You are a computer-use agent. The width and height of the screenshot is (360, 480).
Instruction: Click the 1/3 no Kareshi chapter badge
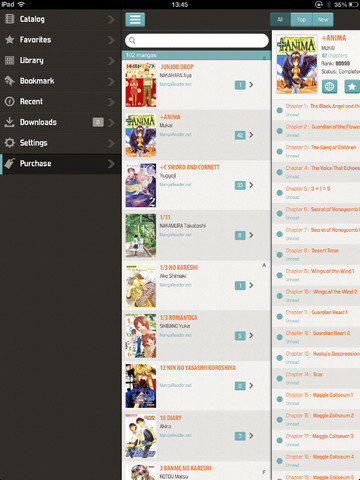240,285
